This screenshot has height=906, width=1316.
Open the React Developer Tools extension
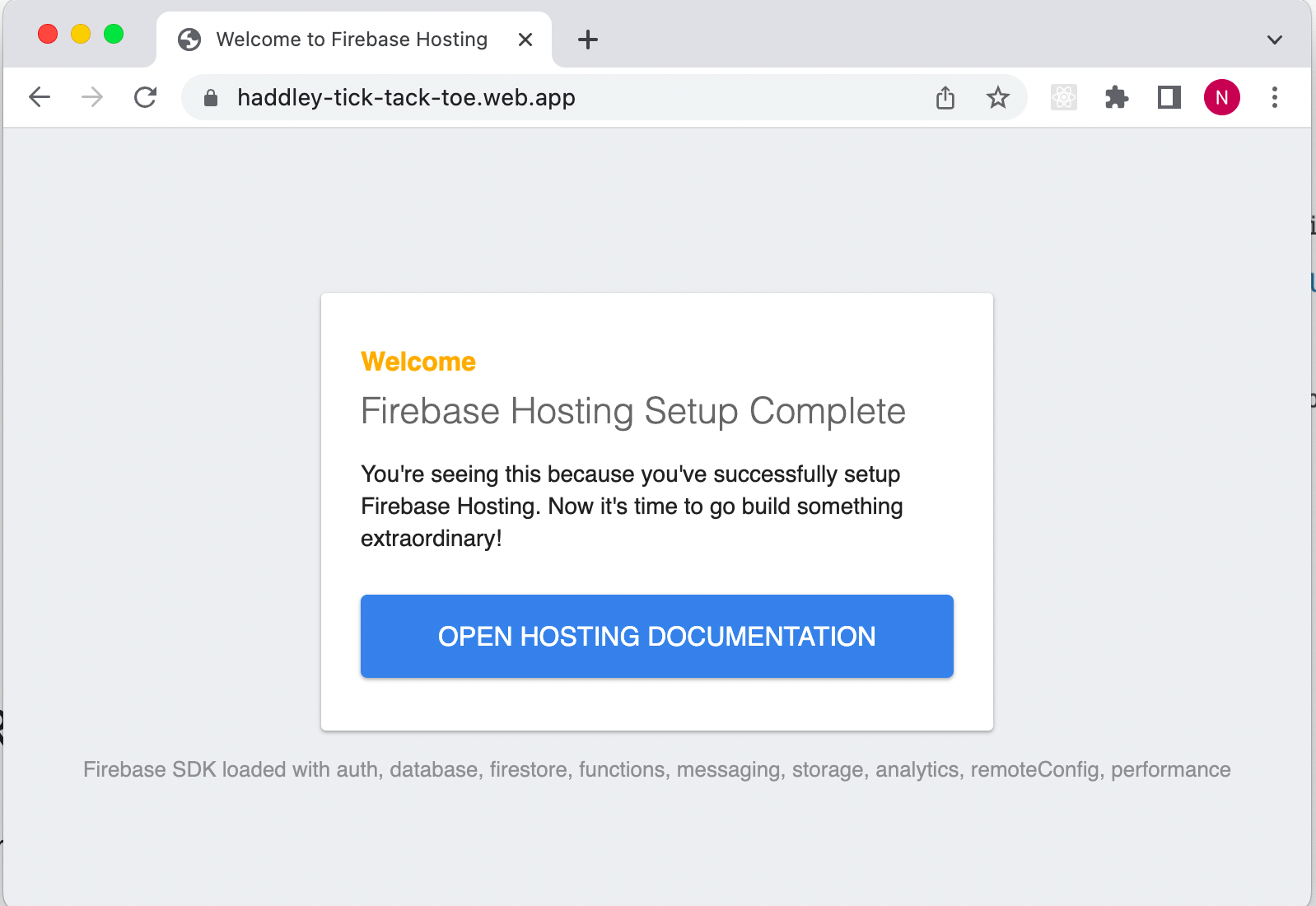[1064, 98]
